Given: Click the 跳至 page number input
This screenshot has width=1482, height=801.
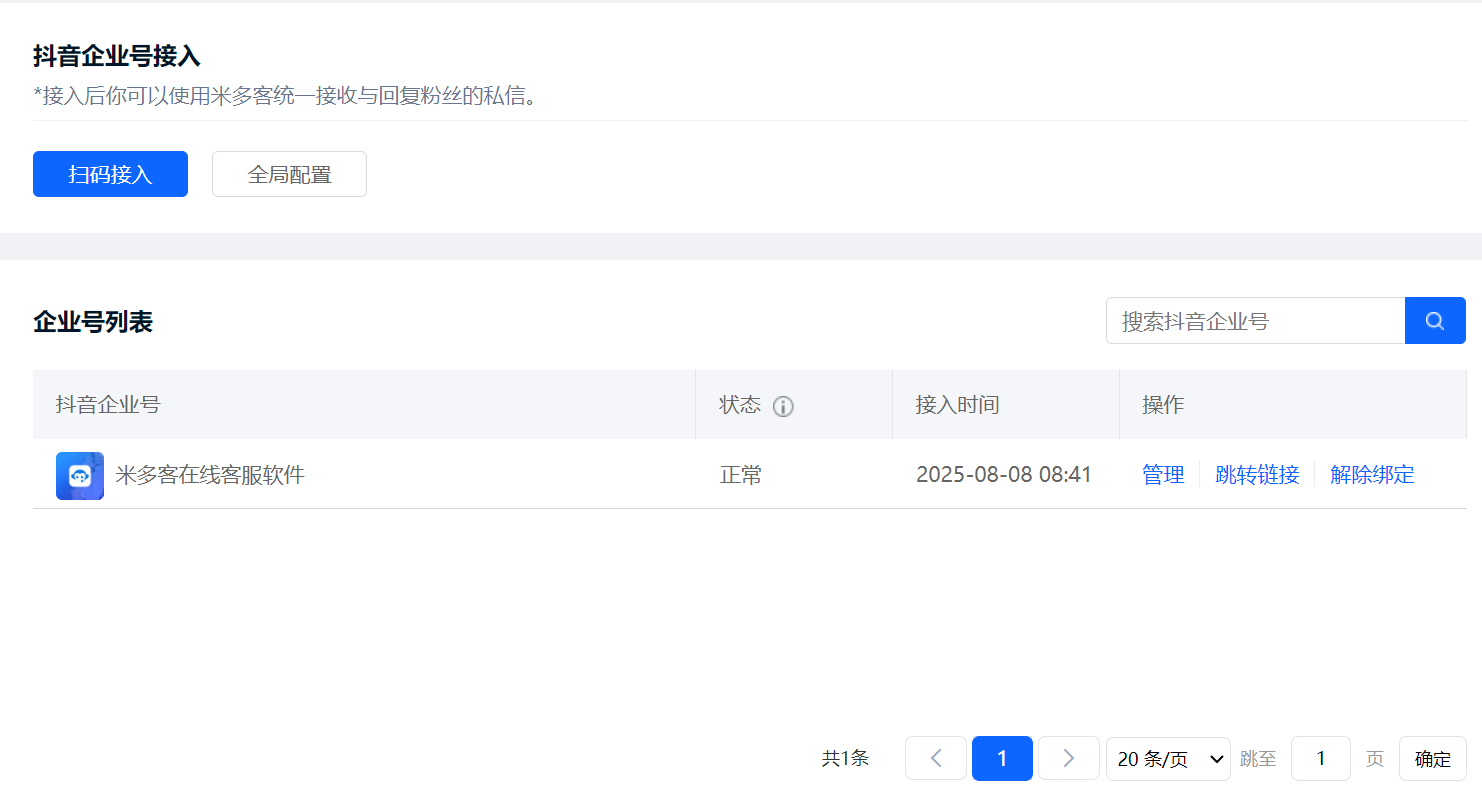Looking at the screenshot, I should [1320, 759].
